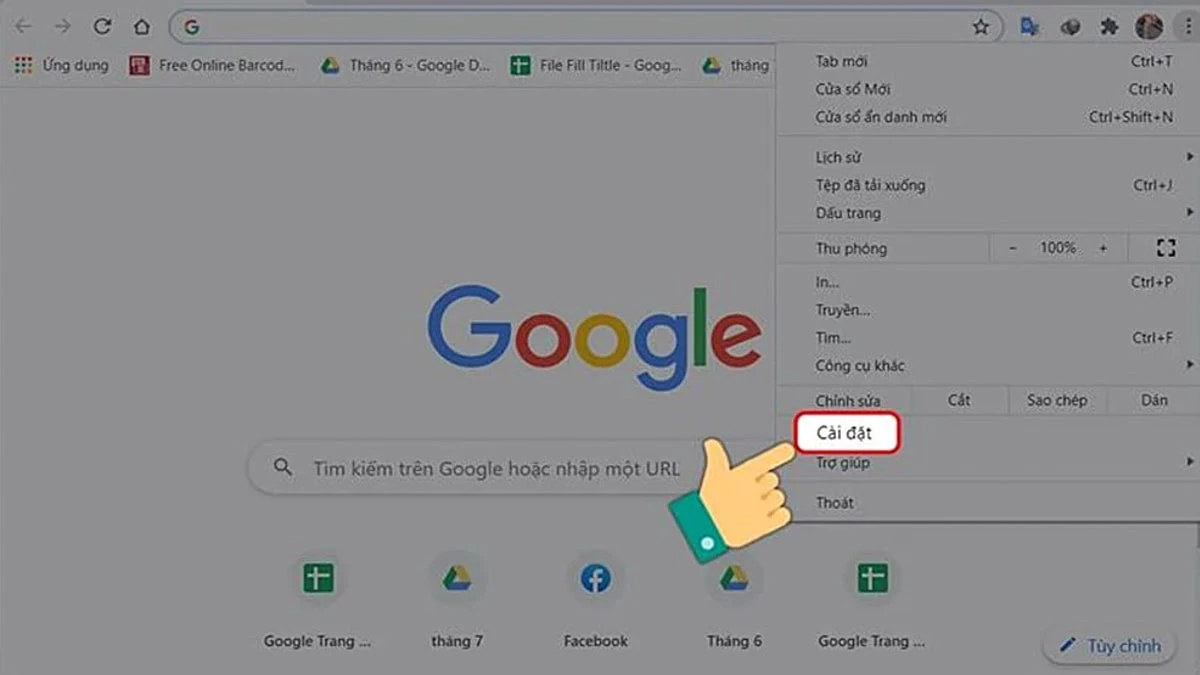Click Dán in the edit row
This screenshot has width=1200, height=675.
tap(1154, 400)
